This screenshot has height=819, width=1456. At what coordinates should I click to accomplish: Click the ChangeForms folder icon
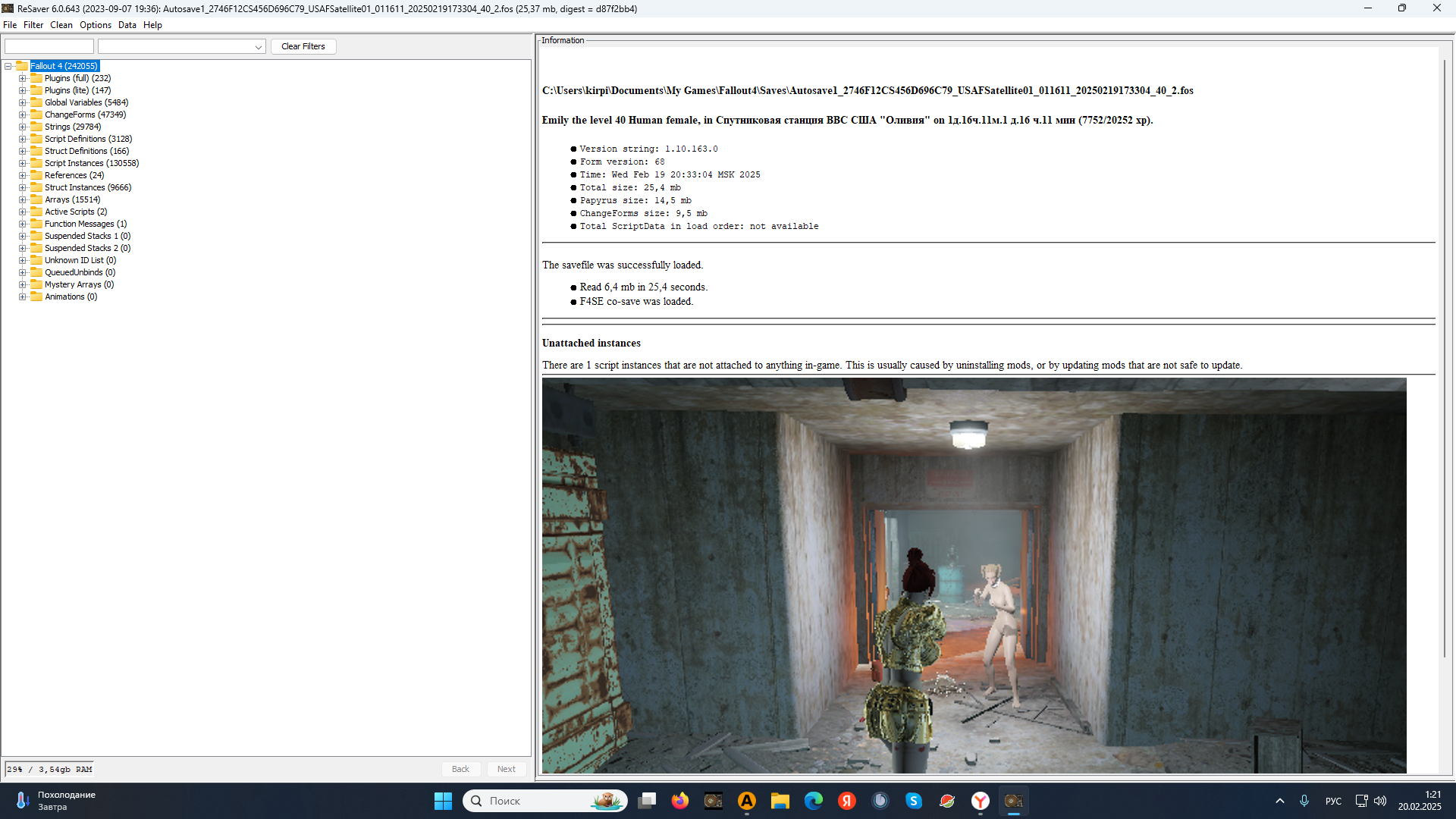tap(36, 115)
